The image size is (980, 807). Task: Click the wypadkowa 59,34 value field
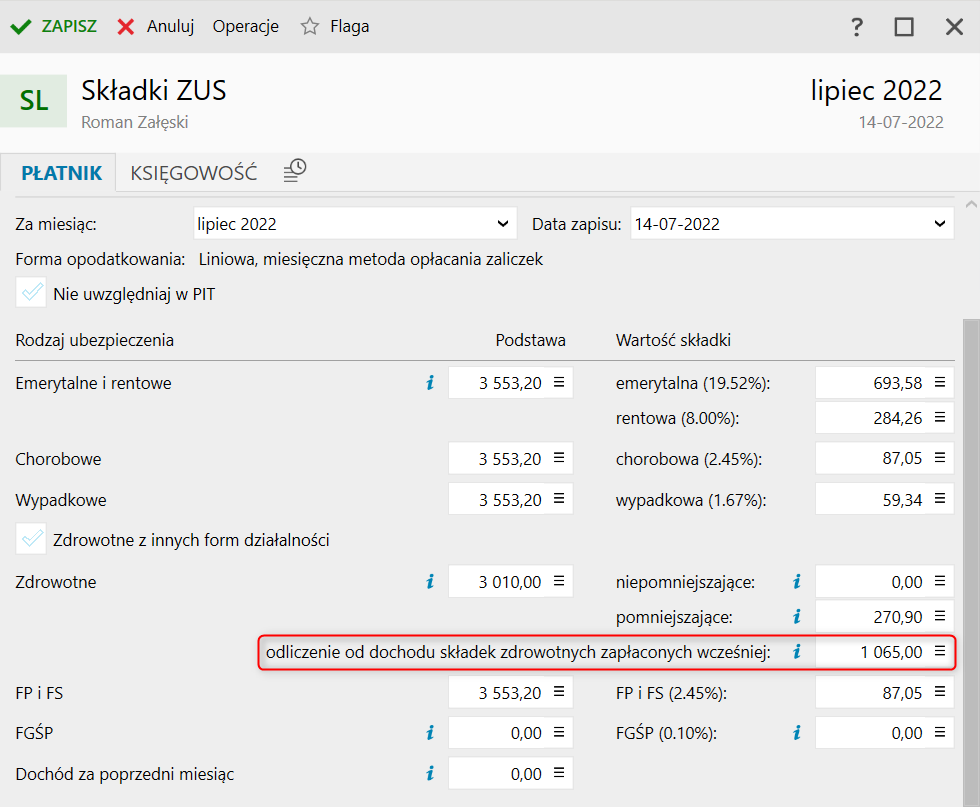pos(871,500)
